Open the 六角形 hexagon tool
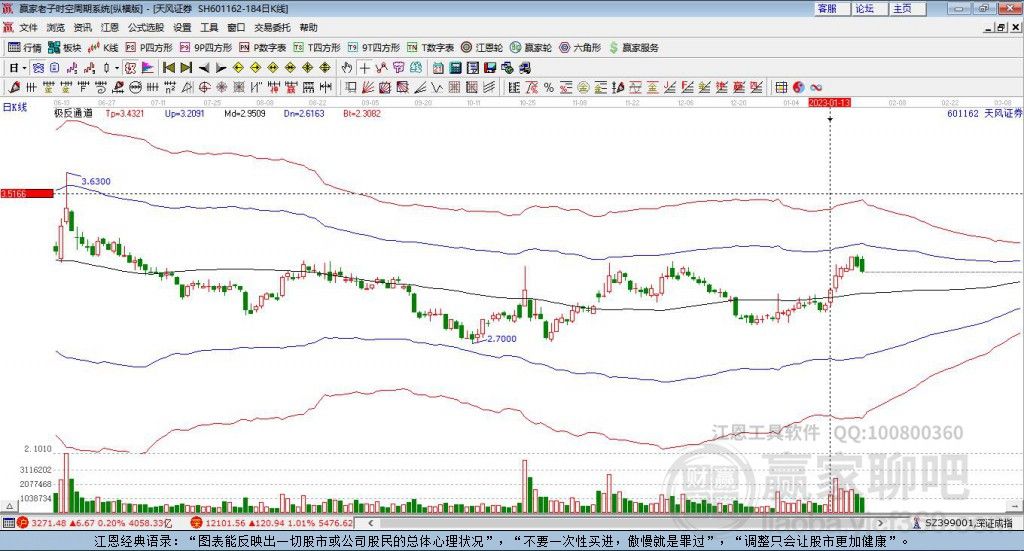 [x=579, y=47]
